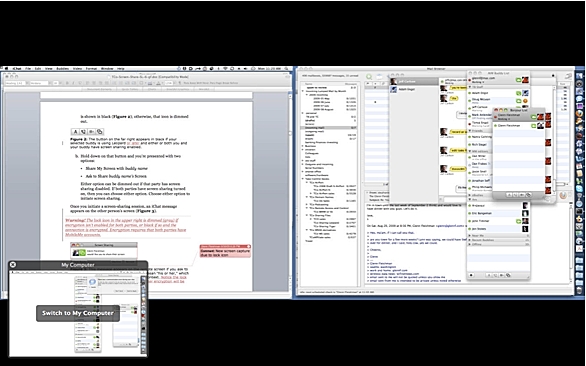Select highlighted incoming mail mailbox in Mail sidebar

329,128
